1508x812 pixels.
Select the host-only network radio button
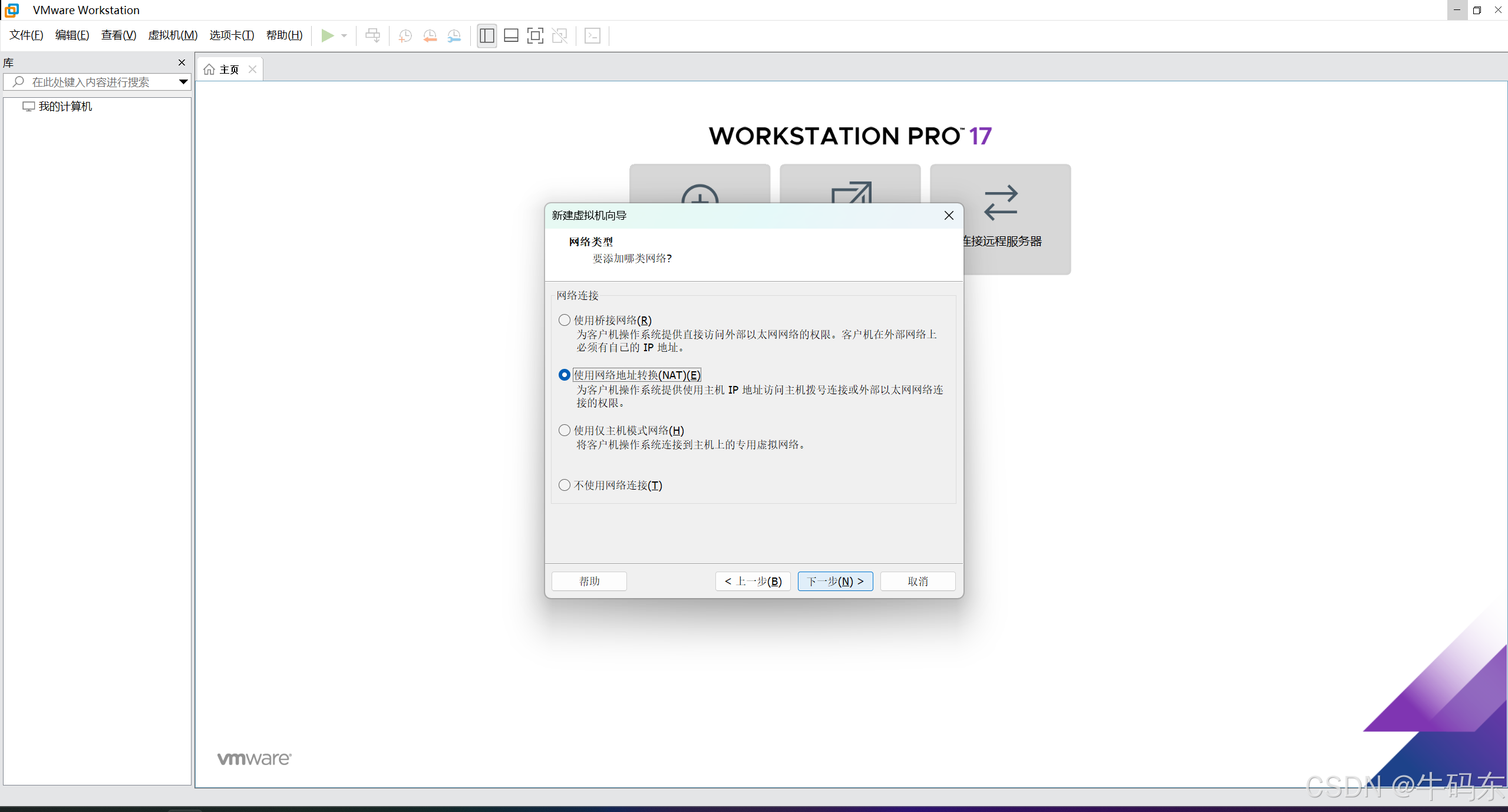pos(565,430)
